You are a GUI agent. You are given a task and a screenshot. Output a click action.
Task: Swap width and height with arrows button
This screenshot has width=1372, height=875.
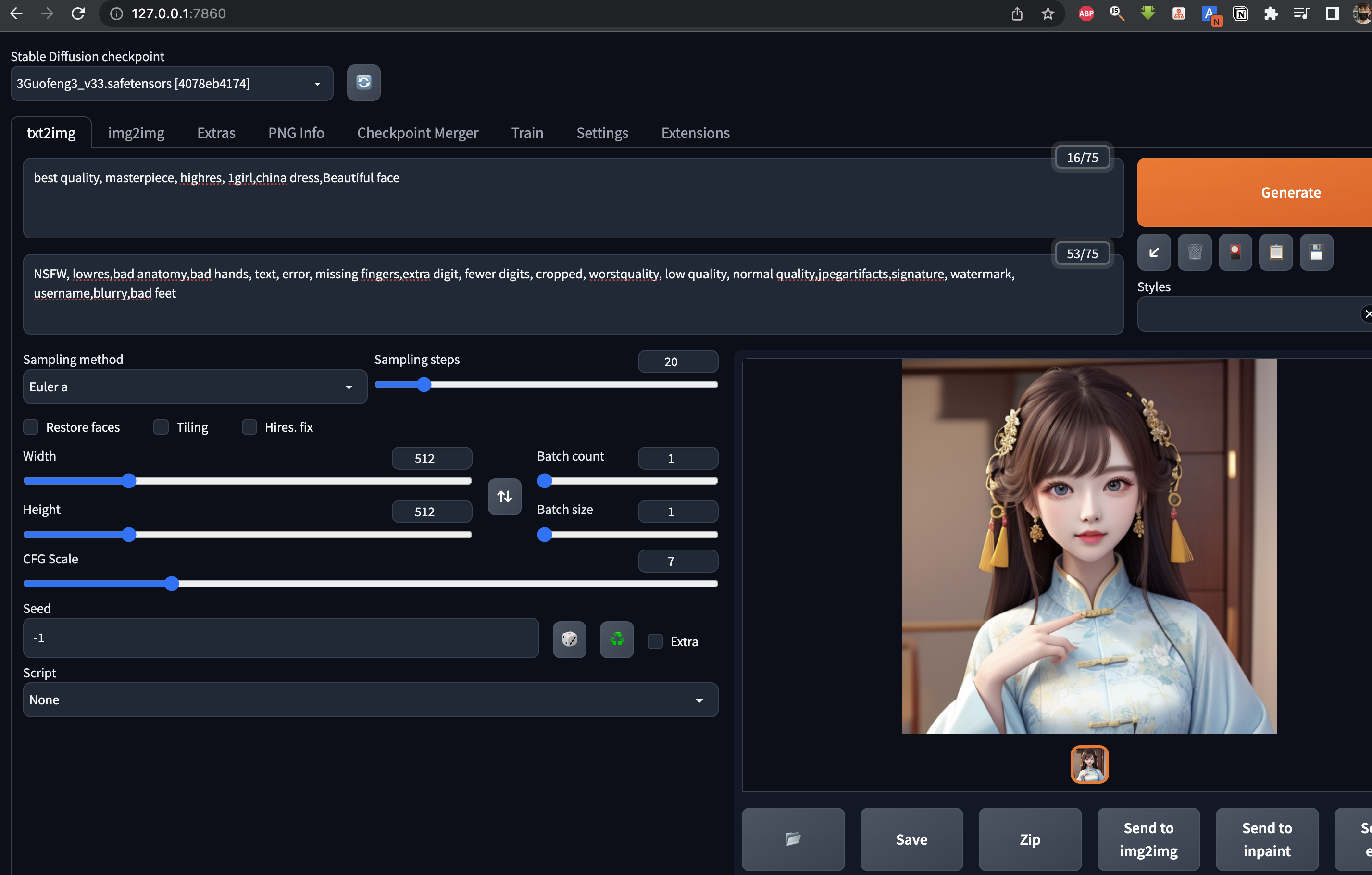(x=504, y=497)
